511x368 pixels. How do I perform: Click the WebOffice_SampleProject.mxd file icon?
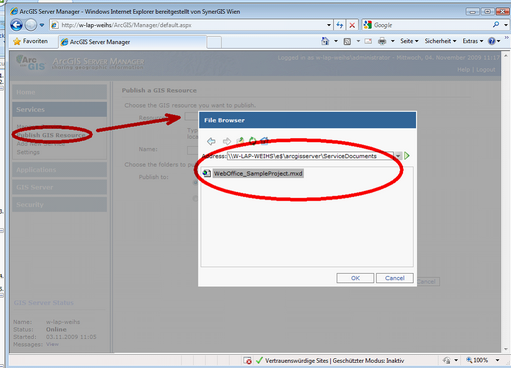(x=207, y=173)
